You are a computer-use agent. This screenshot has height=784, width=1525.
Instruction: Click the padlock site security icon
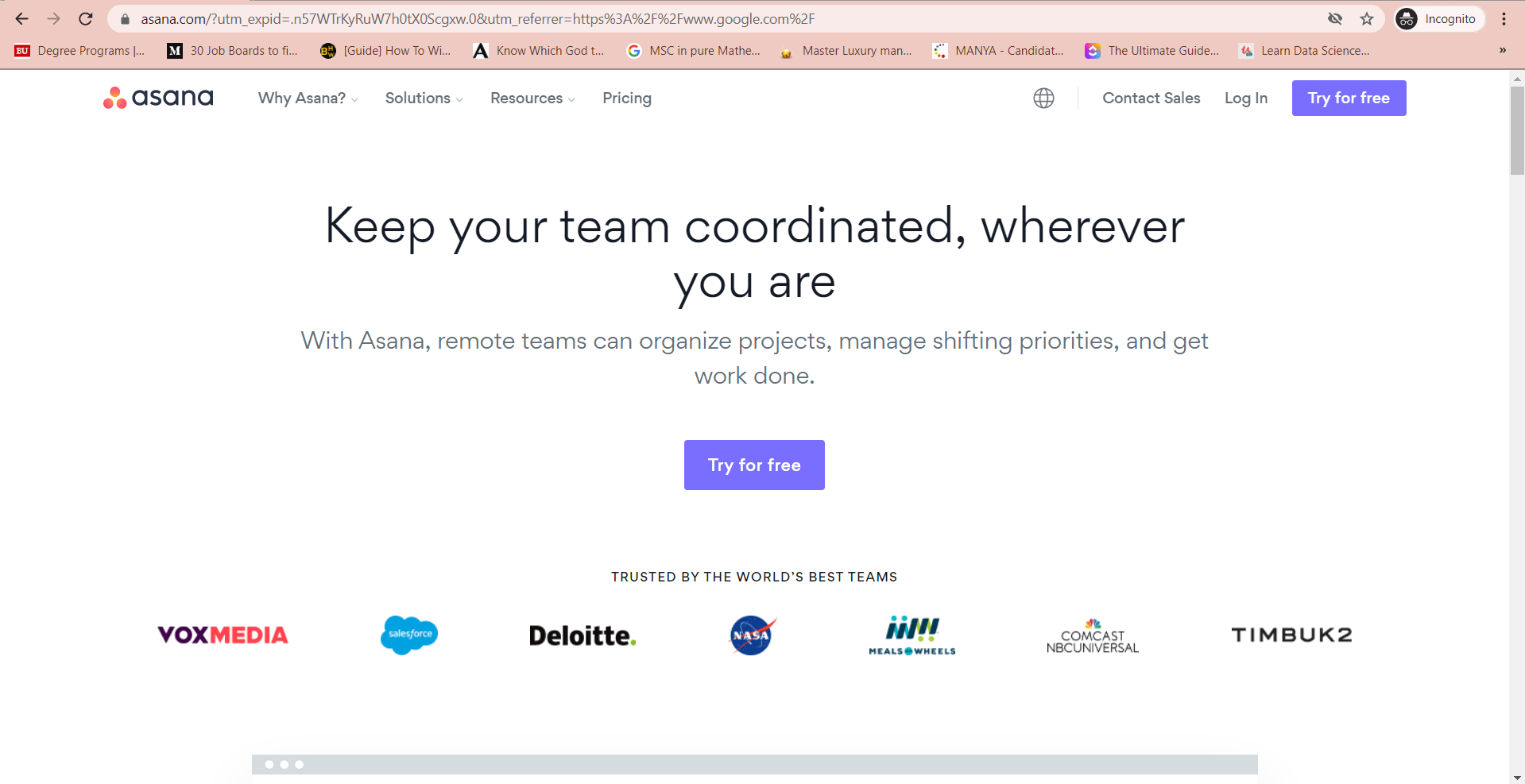[x=125, y=19]
